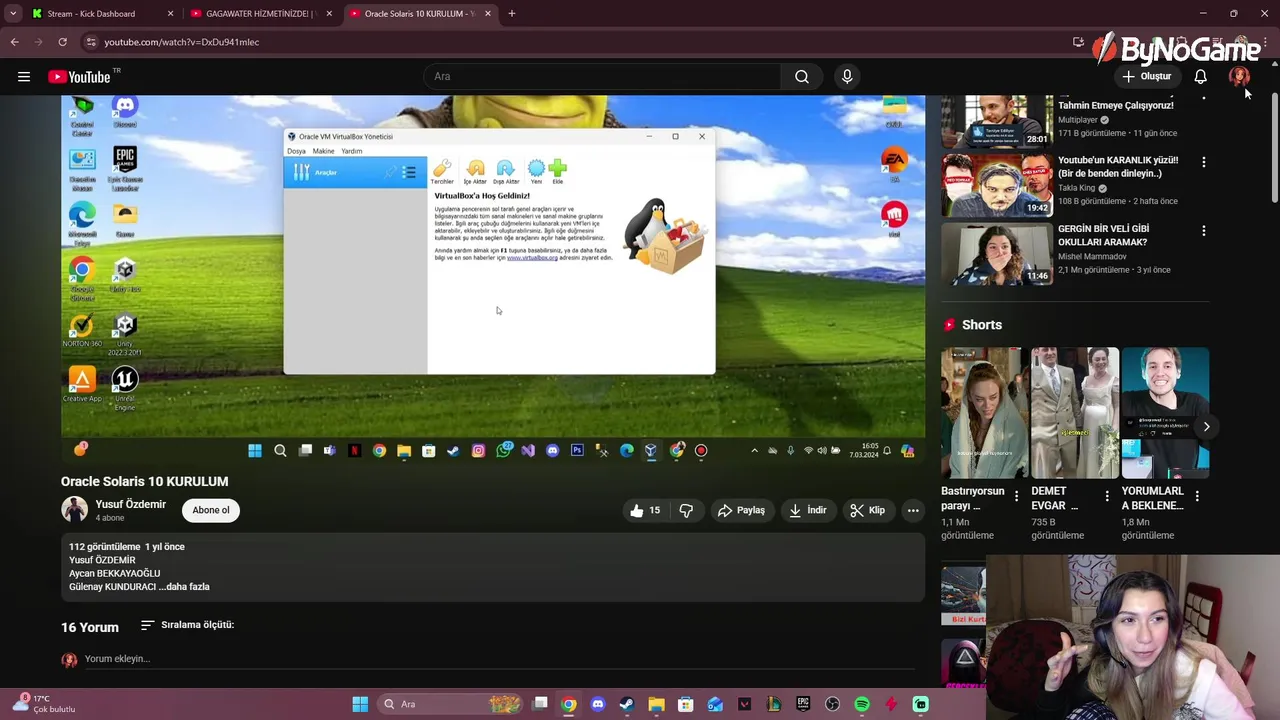Open the 'Bastırıyorsun parayı' Shorts thumbnail
Screen dimensions: 1280x720
(984, 413)
